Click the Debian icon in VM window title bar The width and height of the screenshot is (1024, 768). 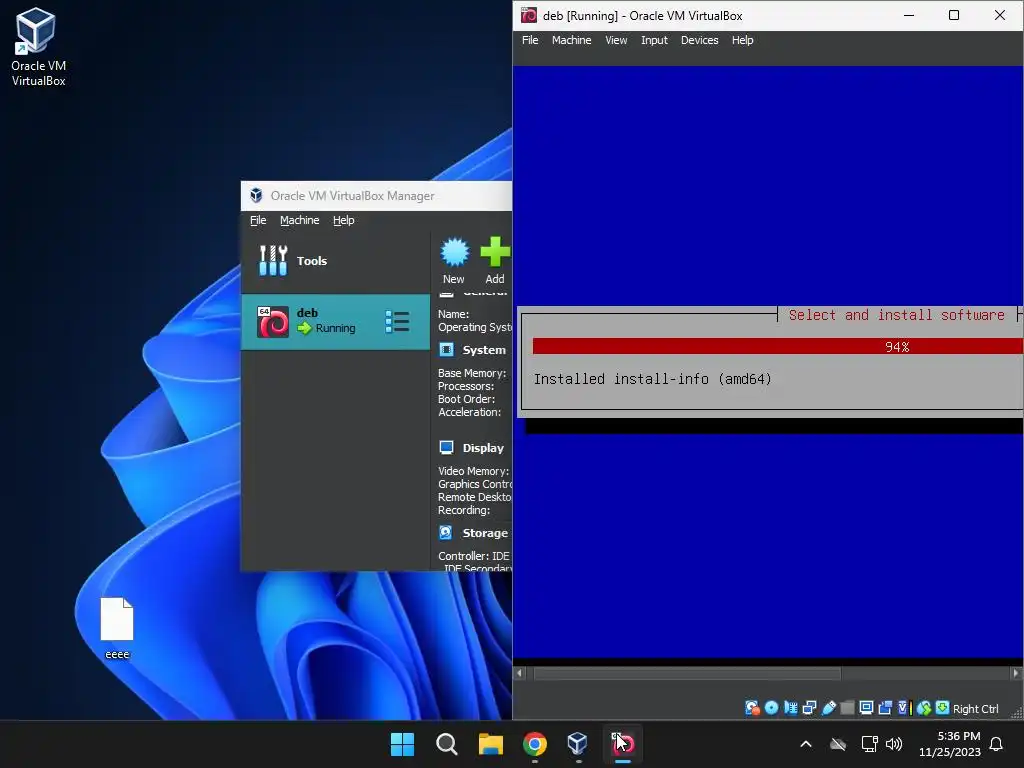pos(529,15)
